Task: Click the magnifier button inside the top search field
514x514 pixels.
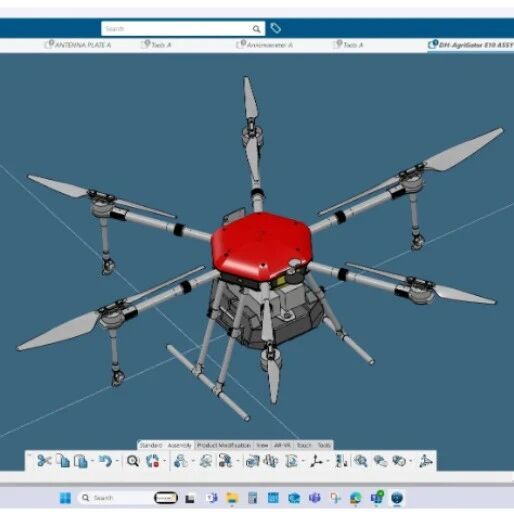Action: point(256,29)
